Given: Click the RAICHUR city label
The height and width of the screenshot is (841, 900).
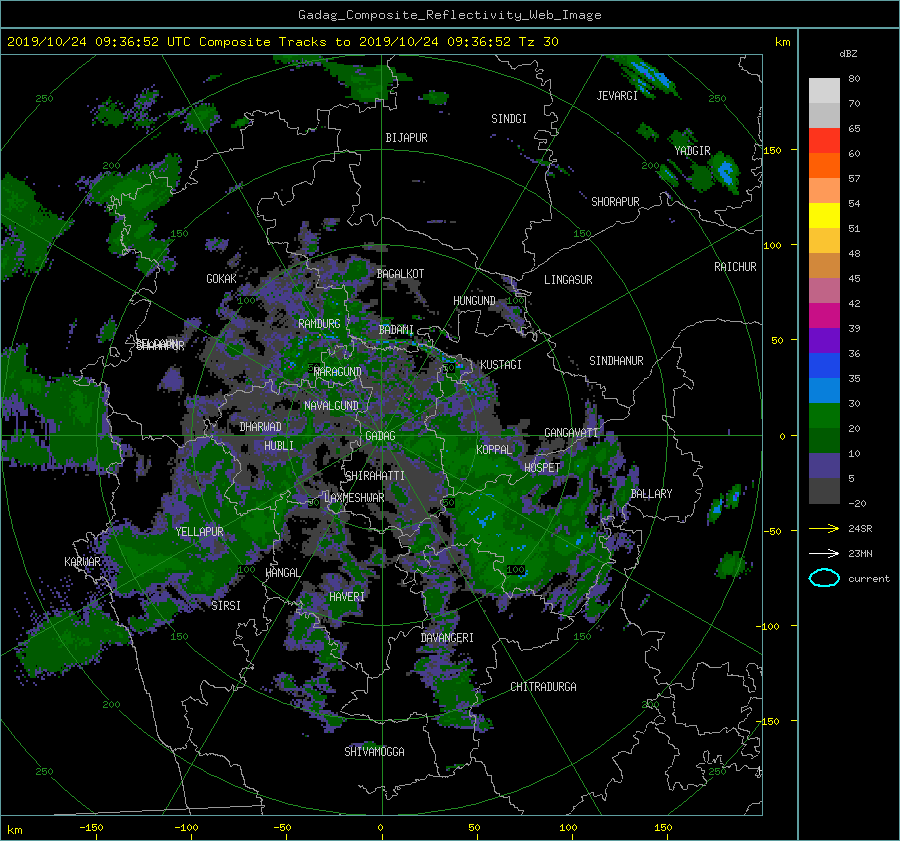Looking at the screenshot, I should (735, 267).
